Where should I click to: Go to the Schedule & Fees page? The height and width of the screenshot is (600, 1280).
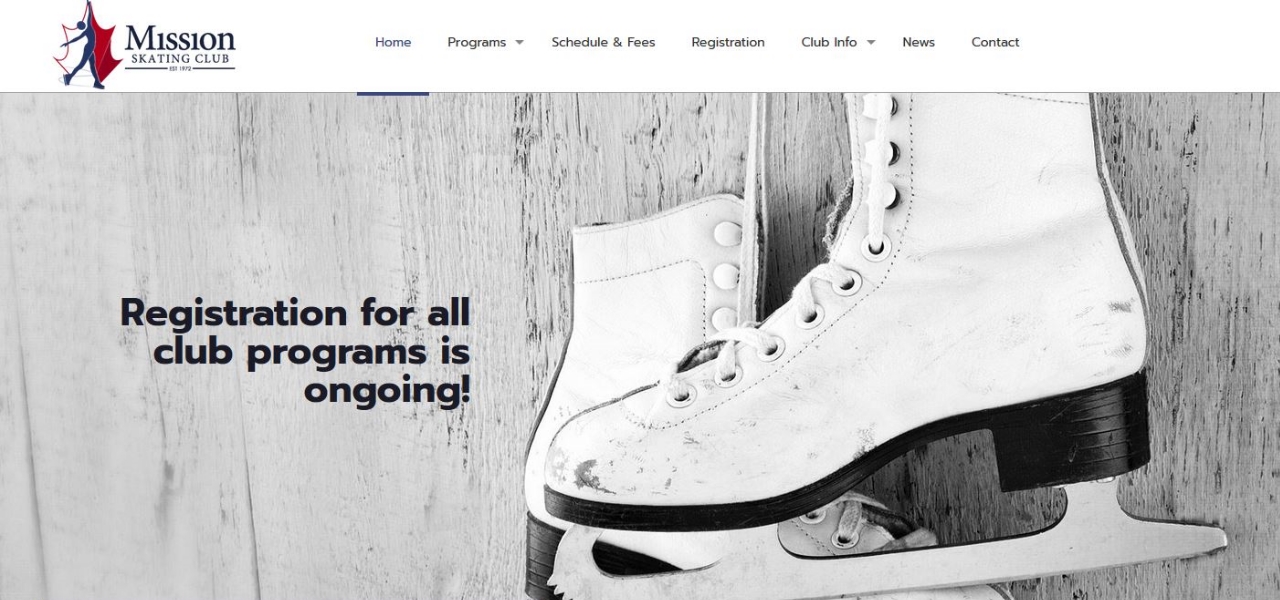click(x=603, y=42)
